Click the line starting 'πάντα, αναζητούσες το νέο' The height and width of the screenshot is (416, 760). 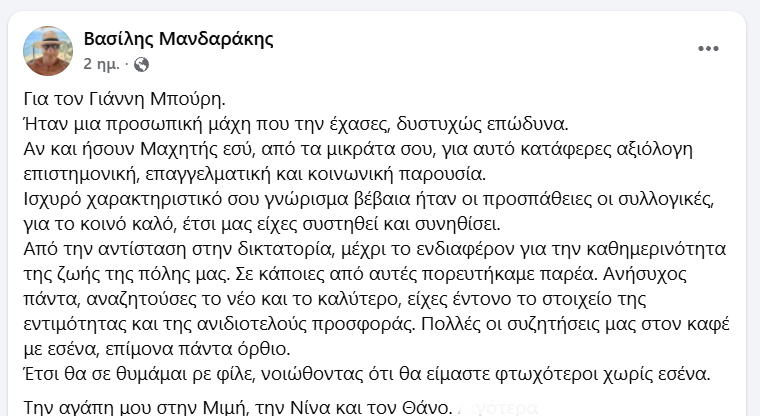[x=335, y=299]
